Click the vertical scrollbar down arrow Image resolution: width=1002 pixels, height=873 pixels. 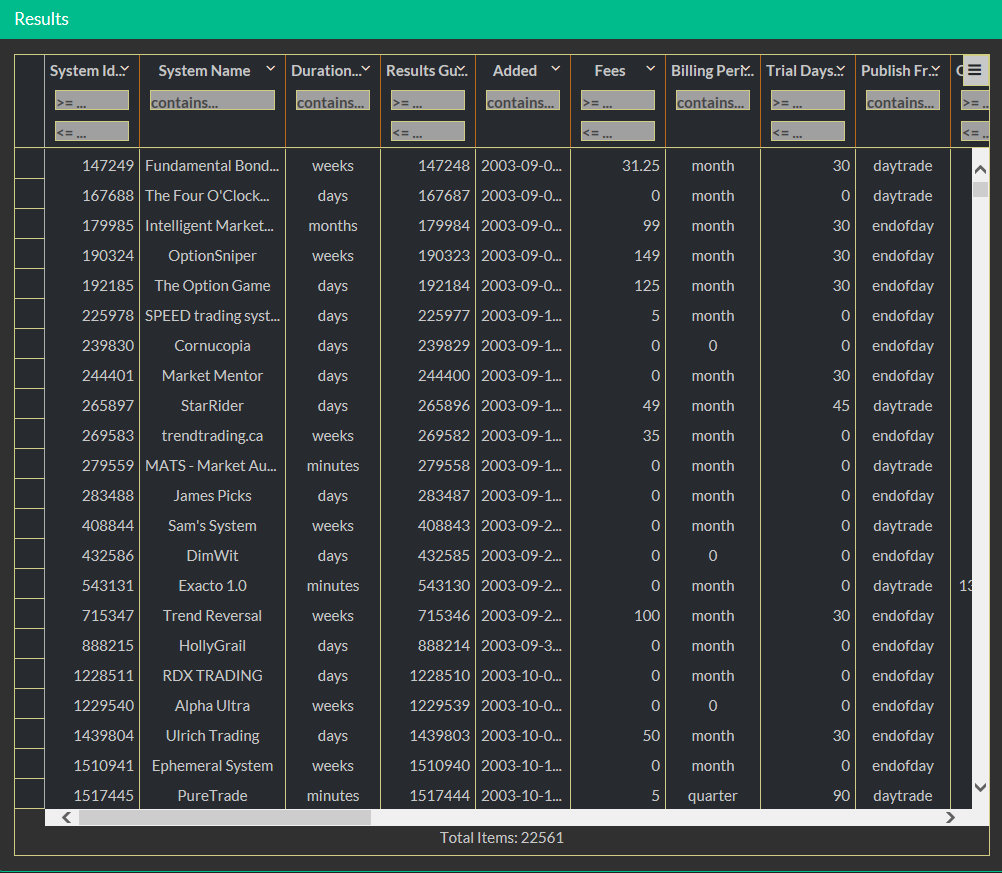pyautogui.click(x=980, y=787)
